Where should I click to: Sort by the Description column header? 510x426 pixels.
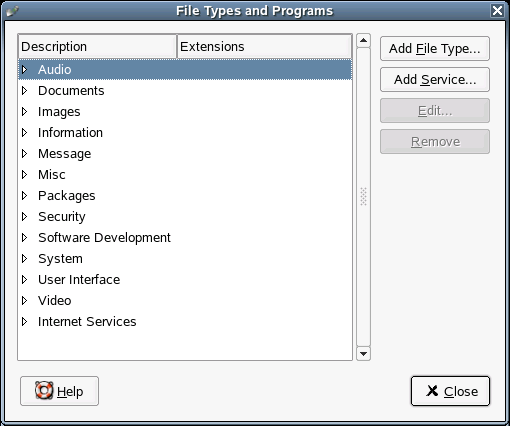[x=97, y=46]
